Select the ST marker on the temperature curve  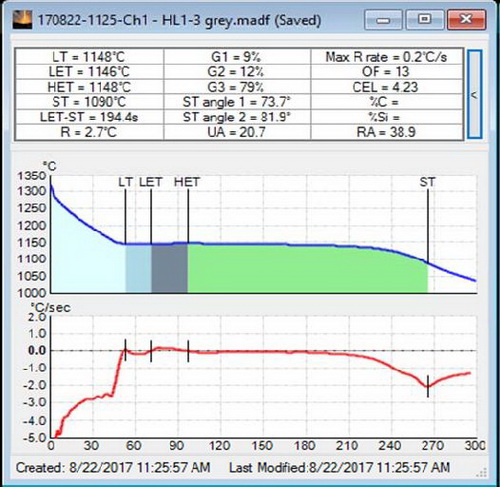coord(428,226)
